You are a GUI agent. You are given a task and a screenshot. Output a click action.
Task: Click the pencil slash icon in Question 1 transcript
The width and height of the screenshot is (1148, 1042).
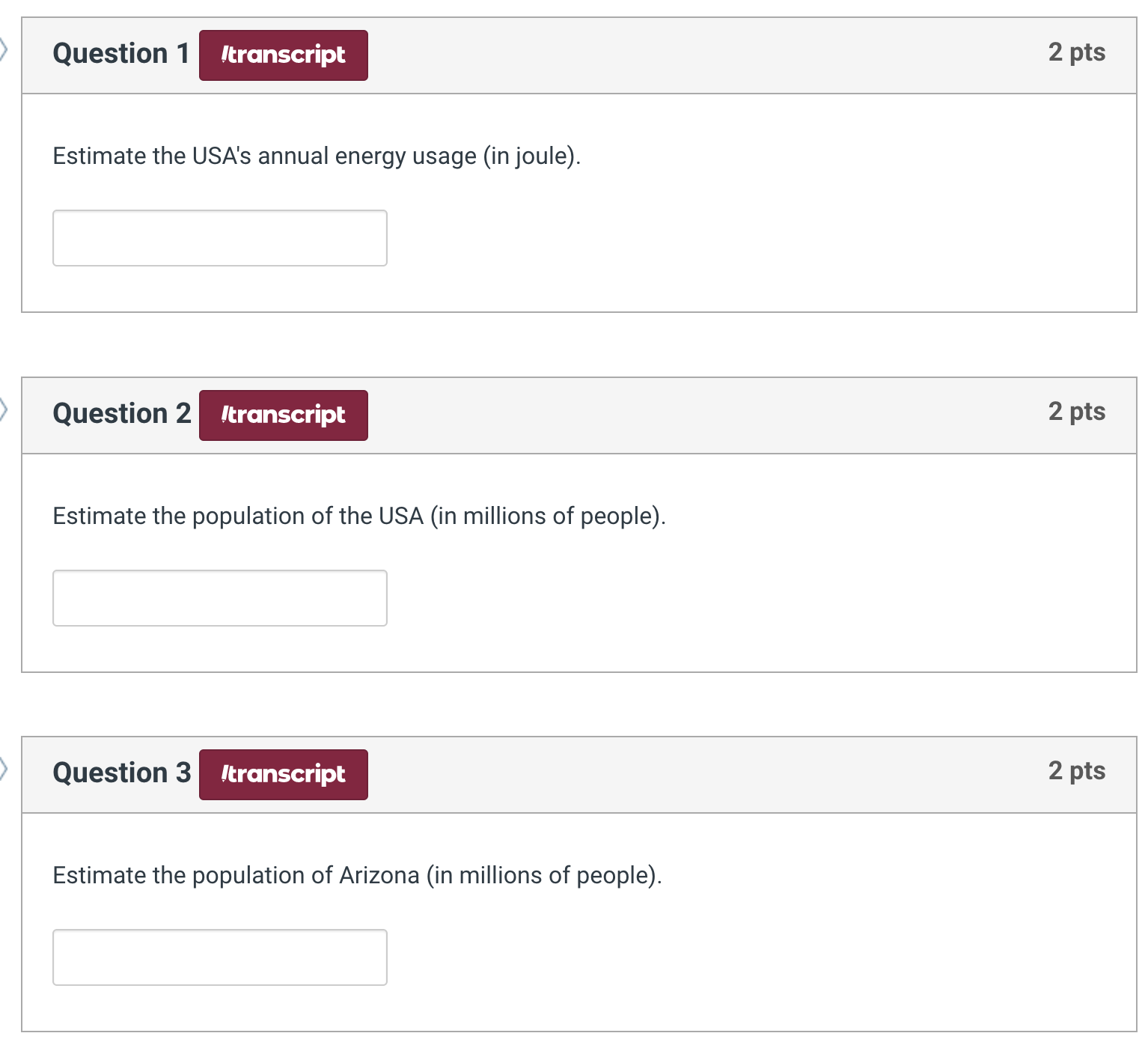tap(224, 55)
